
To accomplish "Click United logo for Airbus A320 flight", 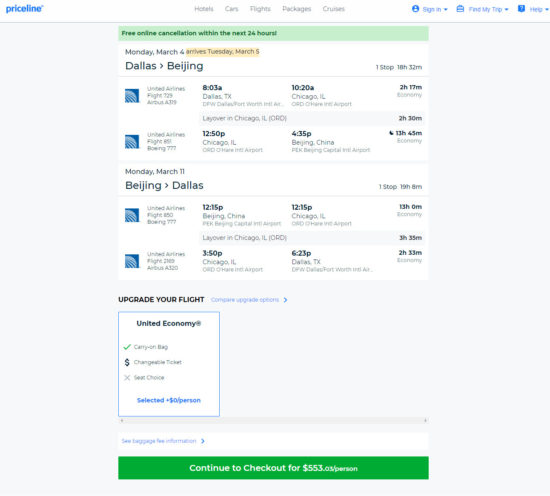I will click(x=132, y=261).
